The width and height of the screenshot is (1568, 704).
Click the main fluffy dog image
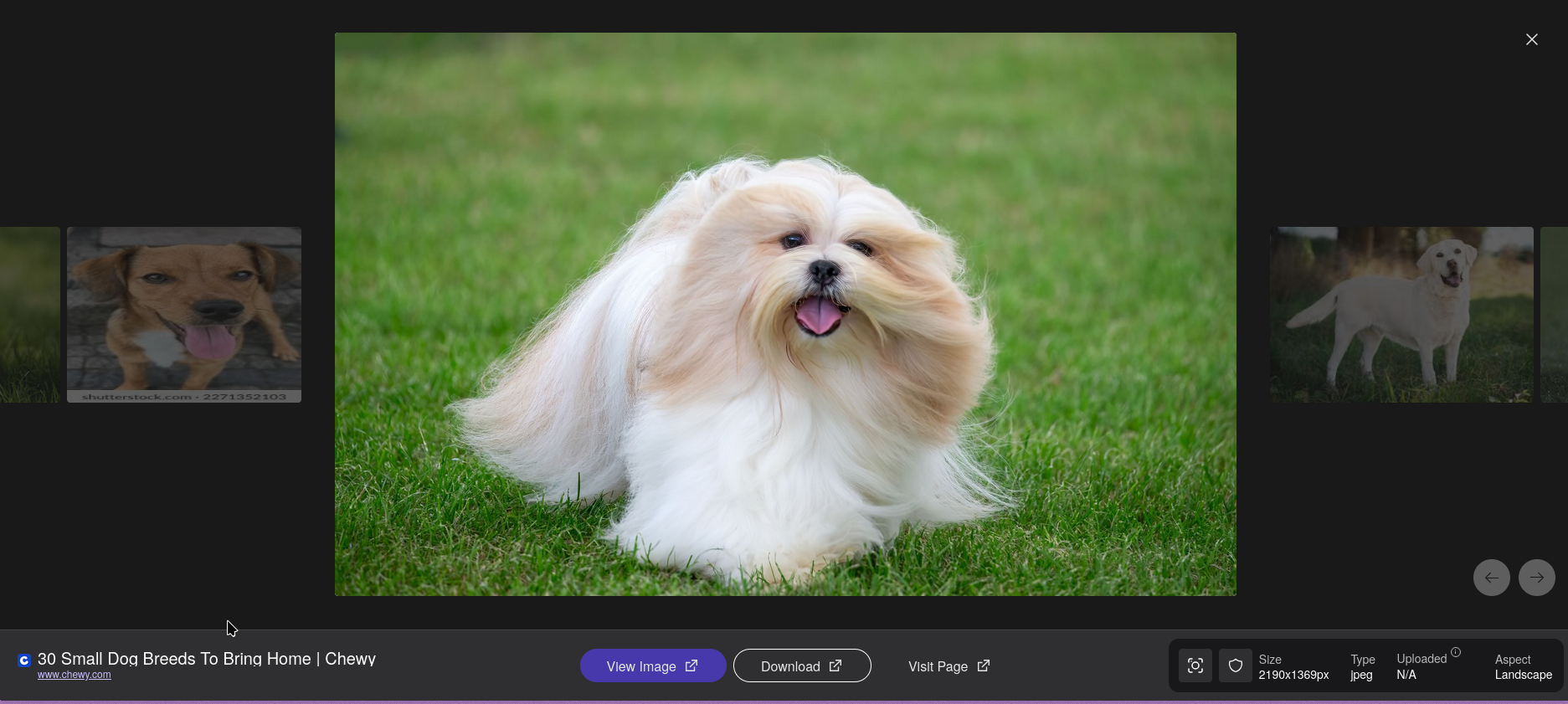pos(785,315)
